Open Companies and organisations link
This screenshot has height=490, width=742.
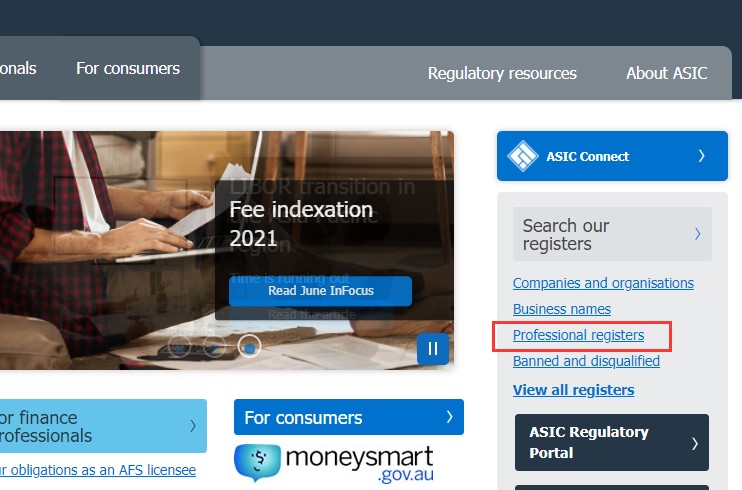tap(603, 283)
